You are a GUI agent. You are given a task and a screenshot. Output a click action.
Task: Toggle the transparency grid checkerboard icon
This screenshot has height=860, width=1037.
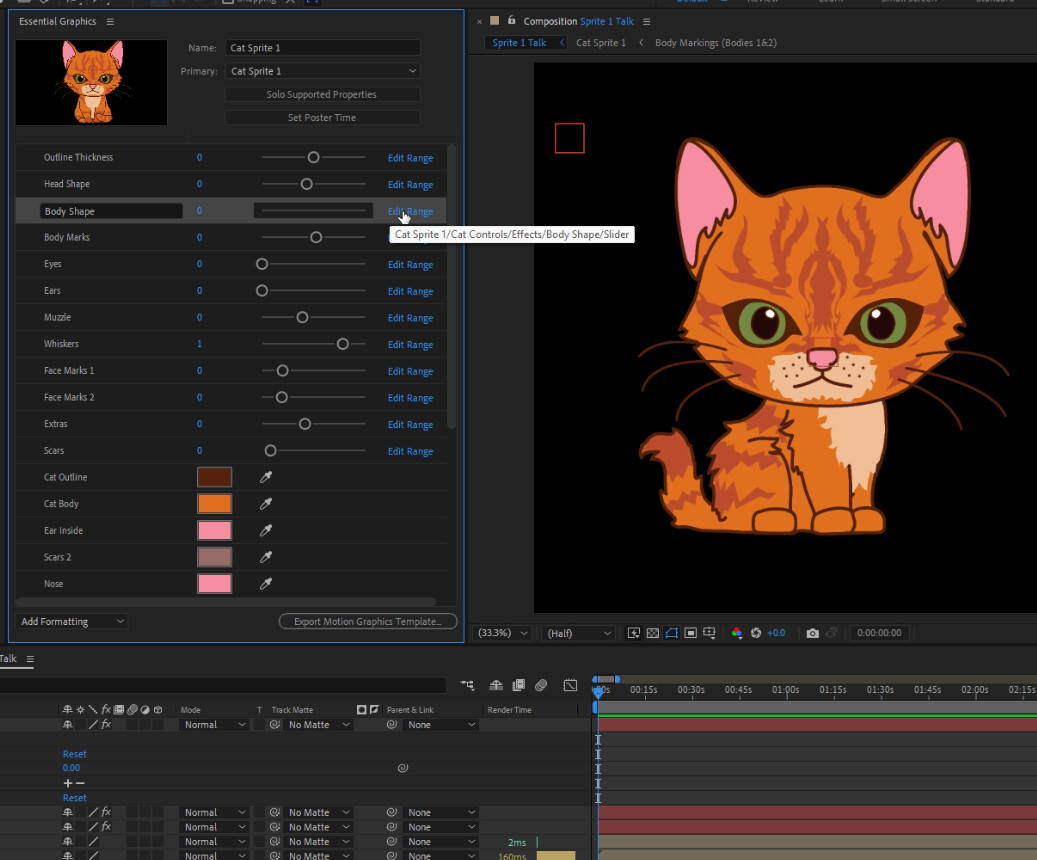pyautogui.click(x=652, y=633)
